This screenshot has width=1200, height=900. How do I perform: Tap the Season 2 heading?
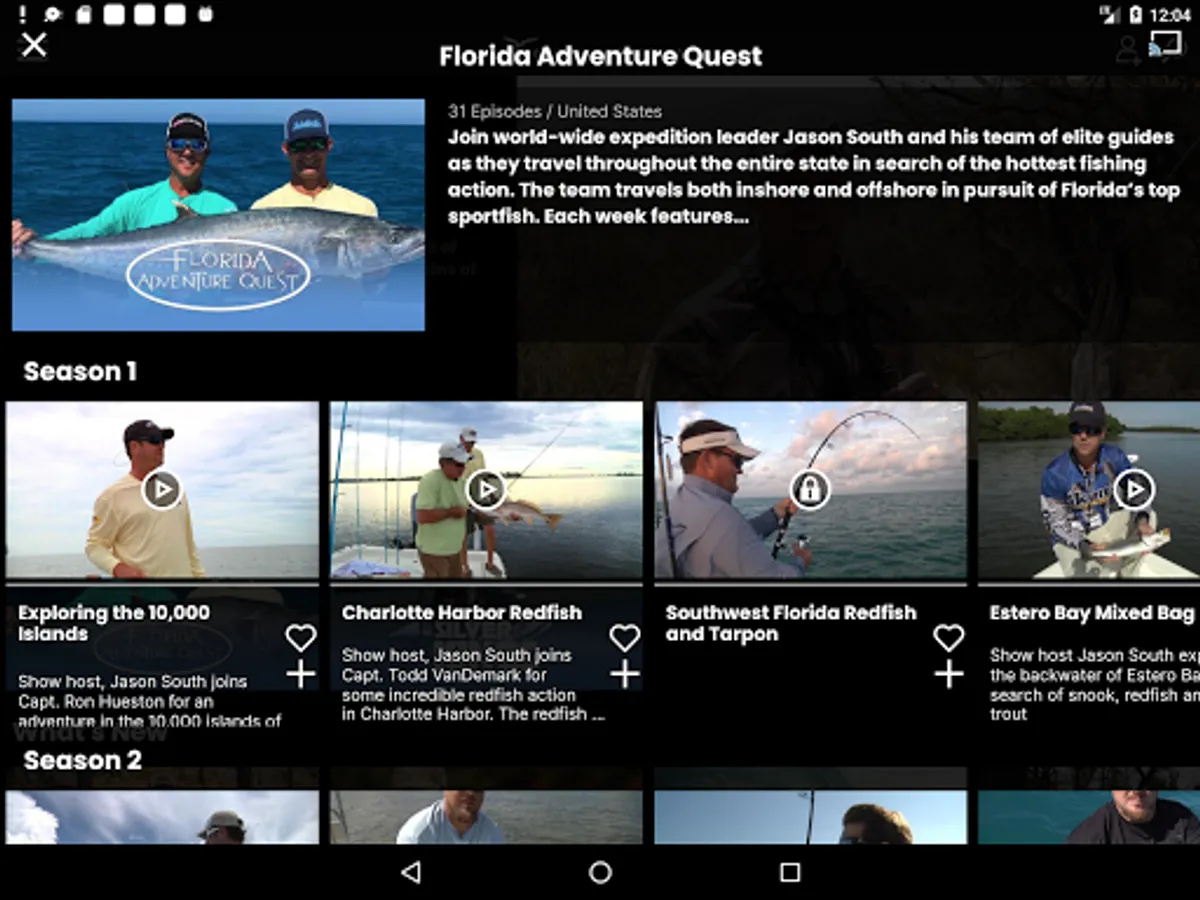83,760
